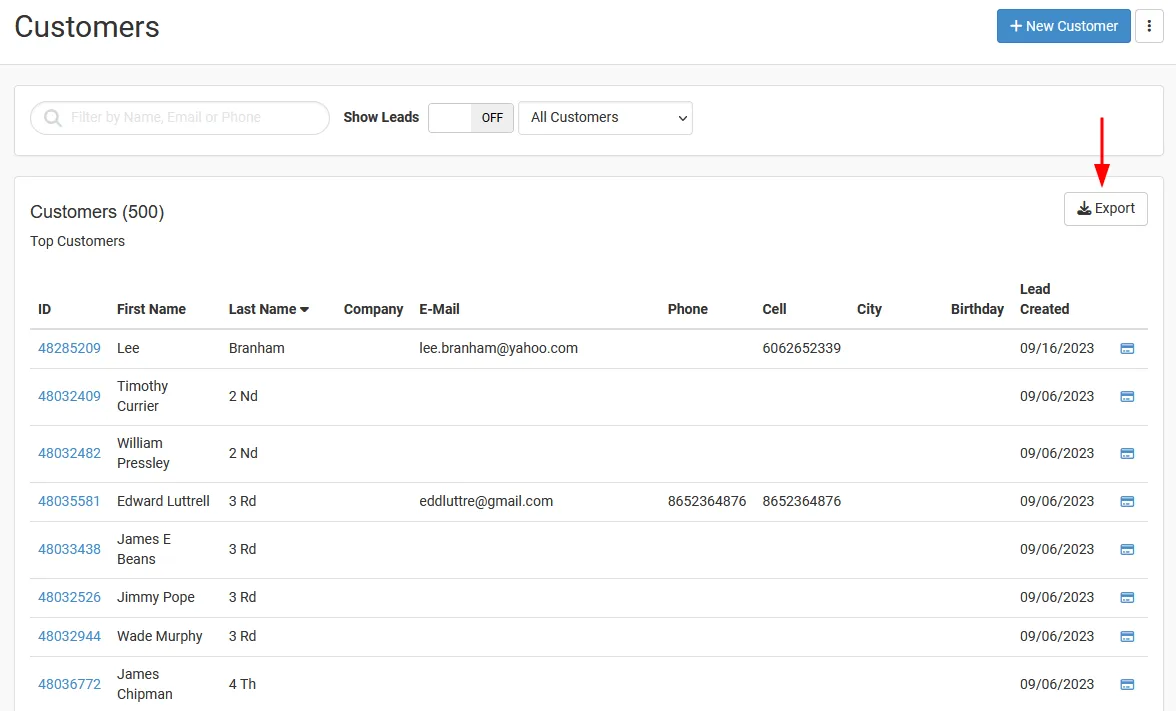Open card icon for Jimmy Pope row
Image resolution: width=1176 pixels, height=711 pixels.
(x=1126, y=598)
